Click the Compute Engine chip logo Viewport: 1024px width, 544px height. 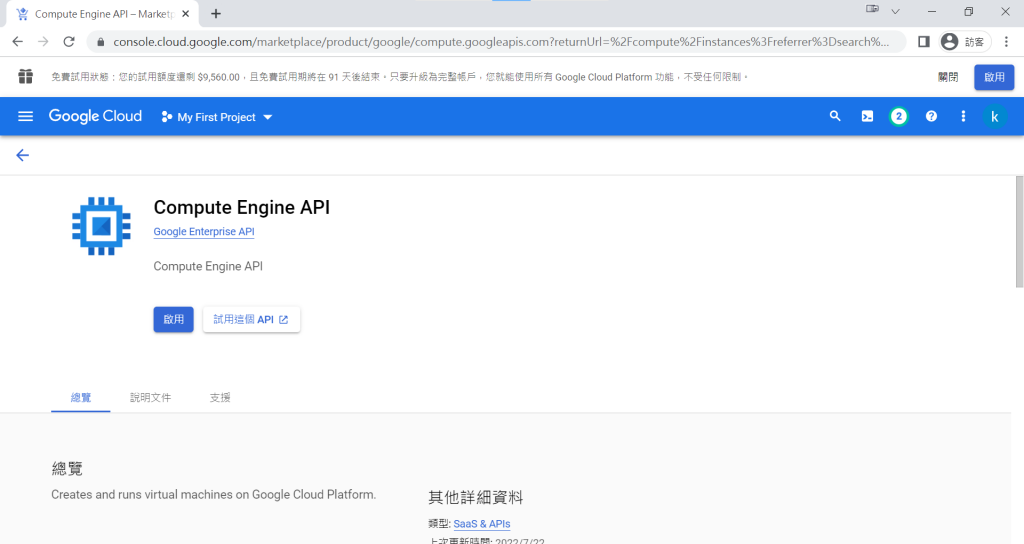click(101, 226)
